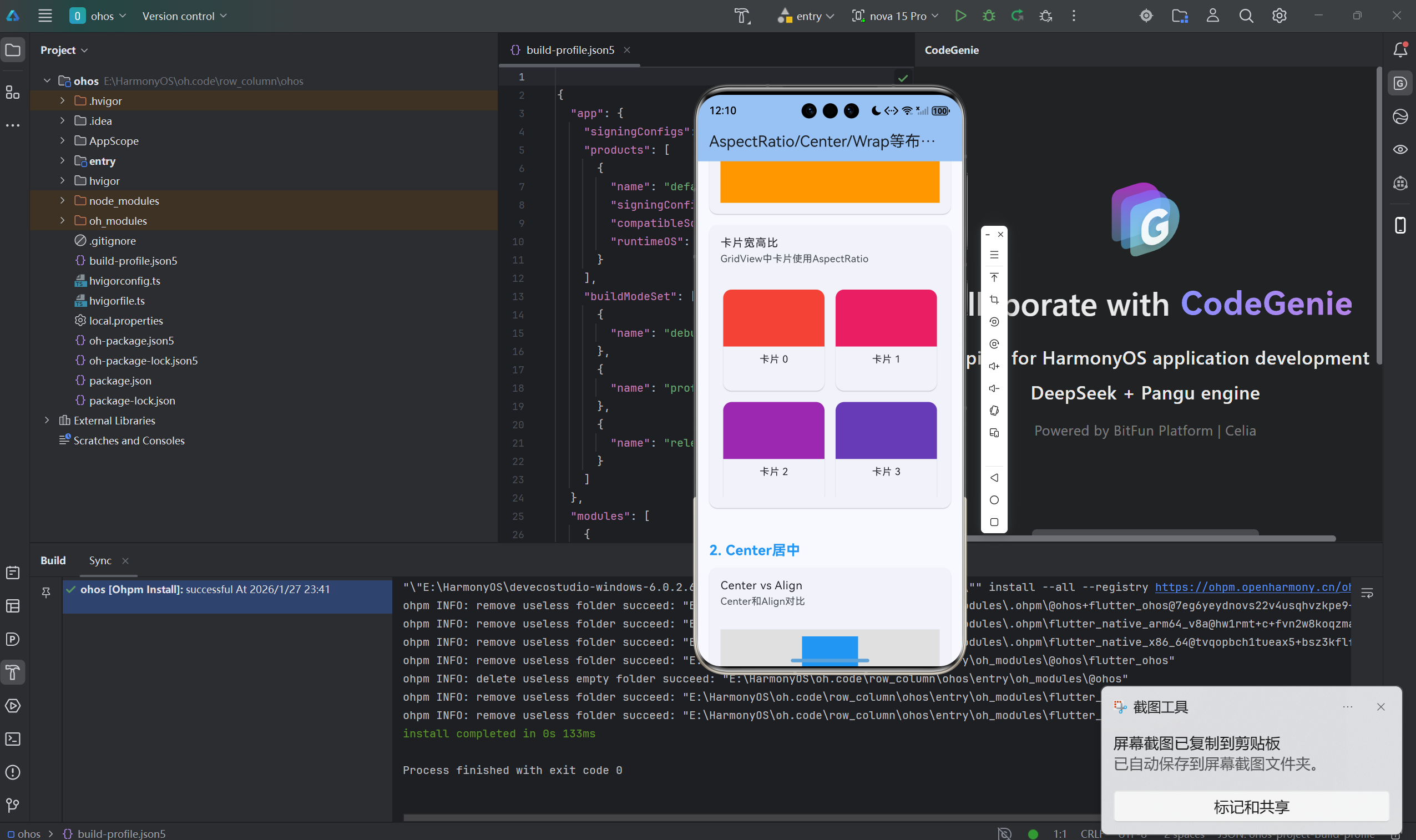1416x840 pixels.
Task: Open the CodeGenie panel icon
Action: coord(1400,83)
